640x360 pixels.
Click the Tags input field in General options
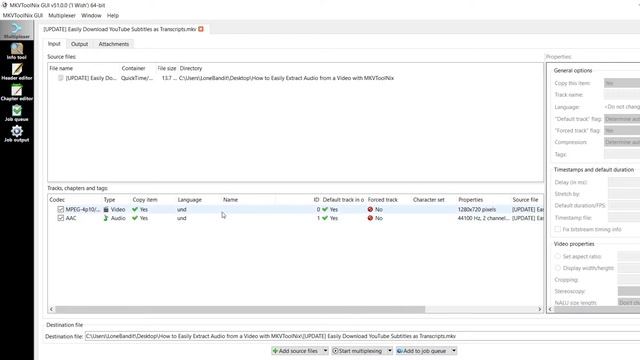point(622,154)
